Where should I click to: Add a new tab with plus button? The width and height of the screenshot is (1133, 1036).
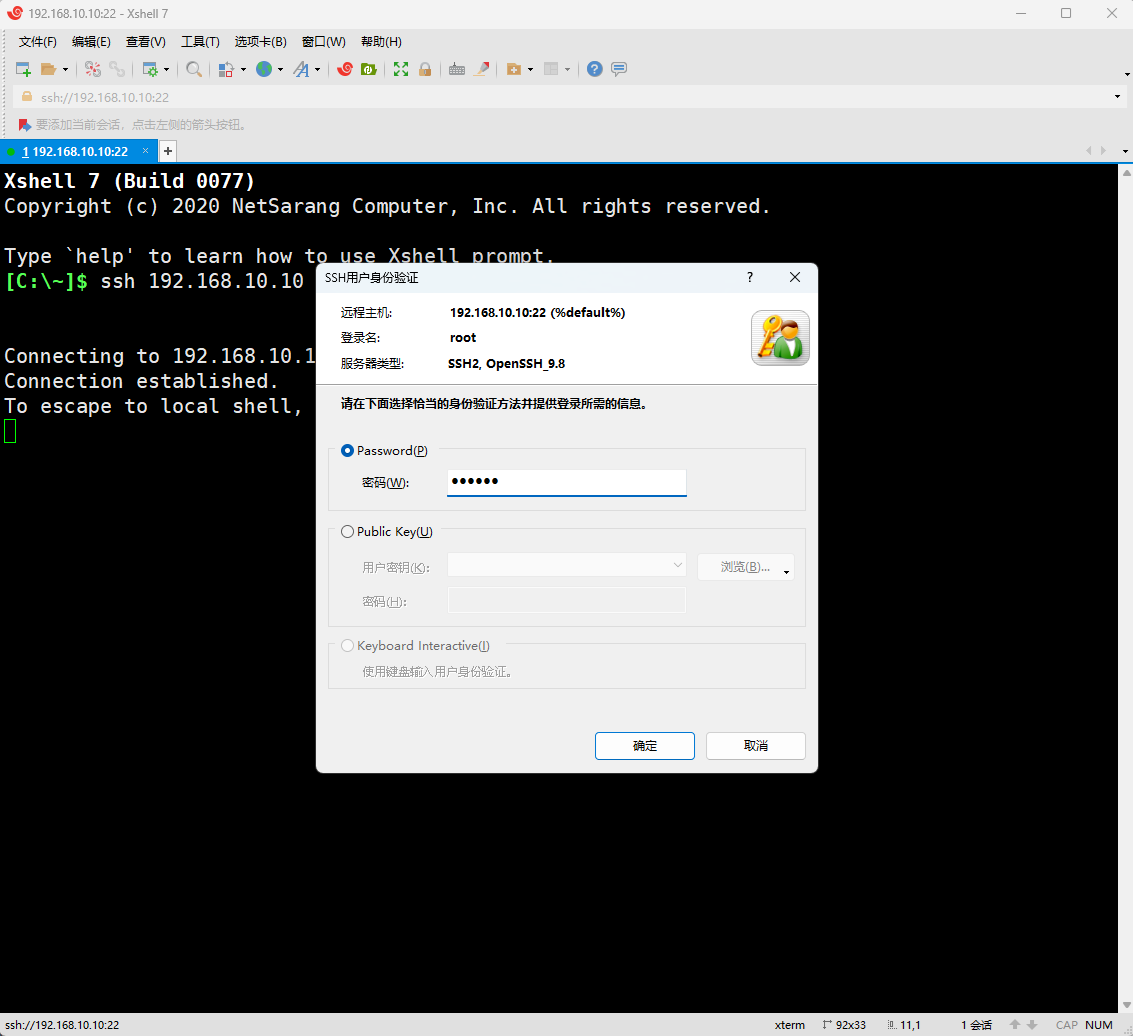click(168, 151)
